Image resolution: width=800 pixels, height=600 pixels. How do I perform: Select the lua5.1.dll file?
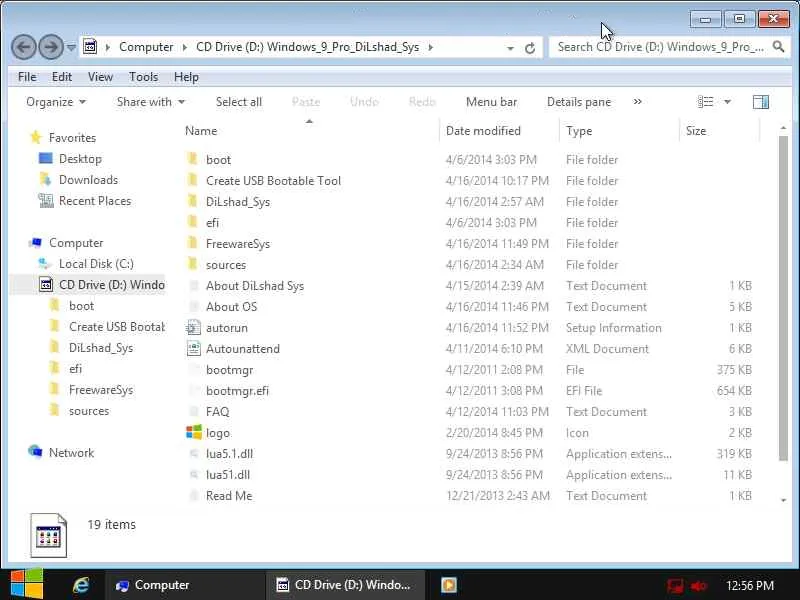coord(220,454)
